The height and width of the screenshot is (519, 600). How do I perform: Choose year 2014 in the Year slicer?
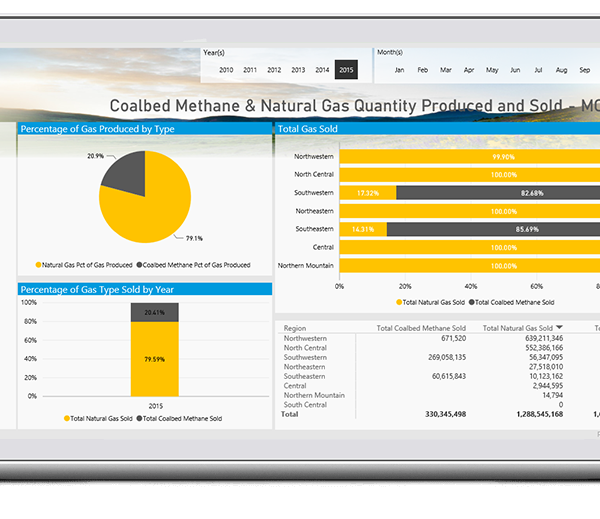pyautogui.click(x=322, y=70)
